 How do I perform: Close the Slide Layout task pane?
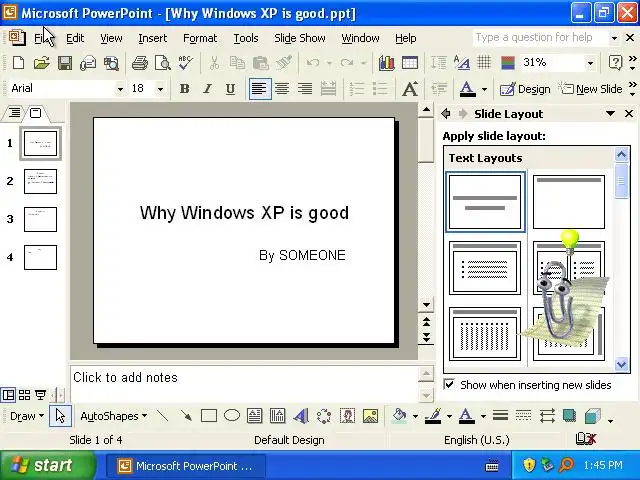click(x=629, y=113)
